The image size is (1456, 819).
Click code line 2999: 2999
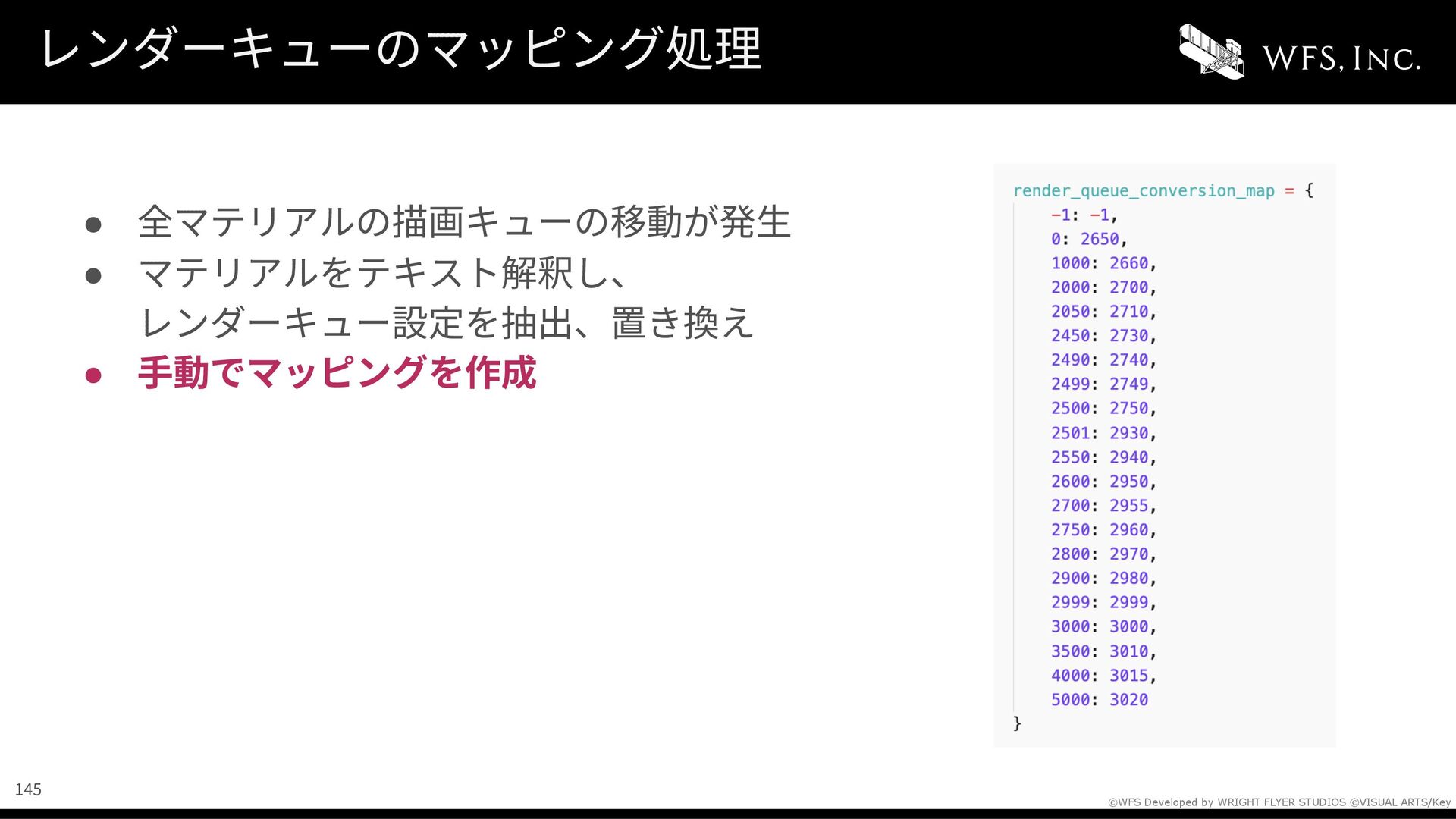(x=1103, y=604)
